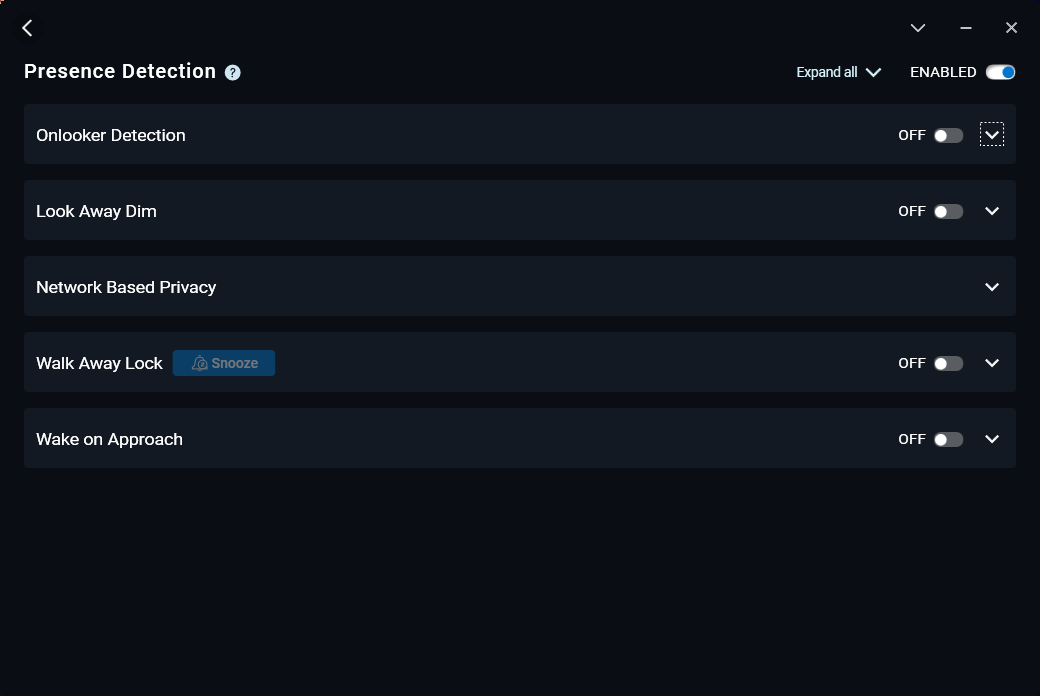Select the Network Based Privacy row label
Viewport: 1040px width, 696px height.
pos(126,287)
